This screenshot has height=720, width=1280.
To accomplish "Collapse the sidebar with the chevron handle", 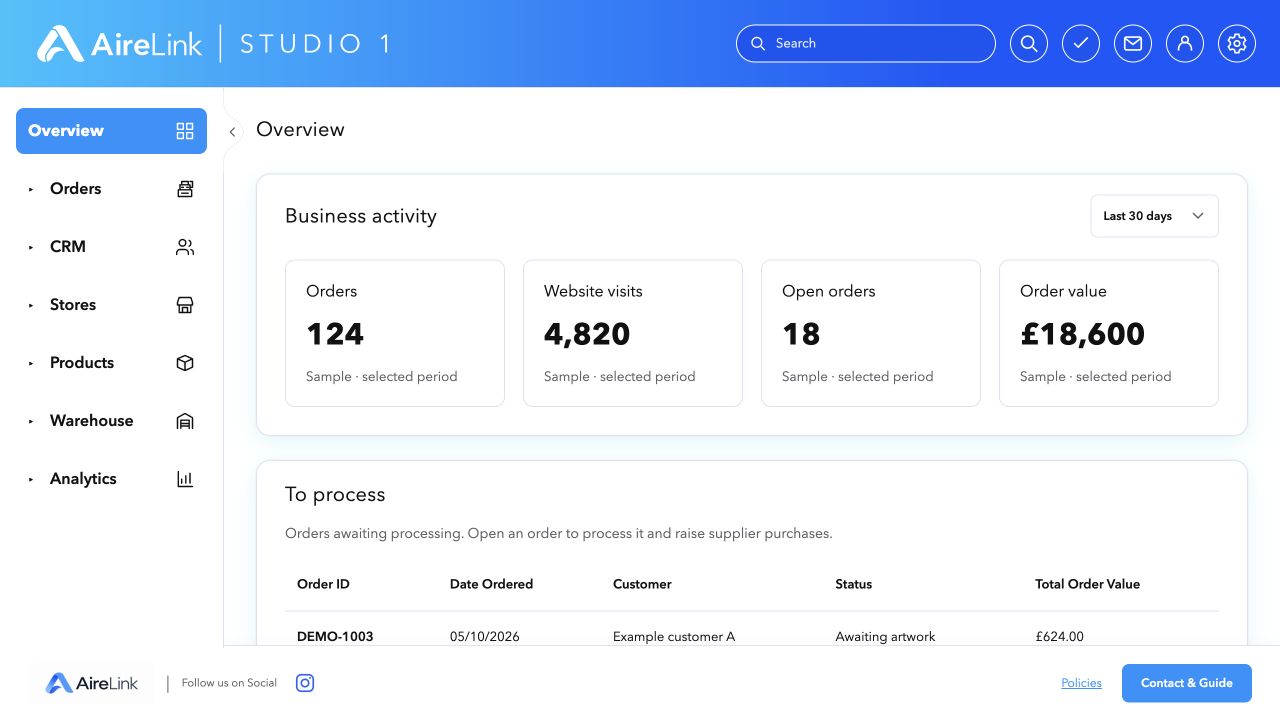I will [232, 132].
